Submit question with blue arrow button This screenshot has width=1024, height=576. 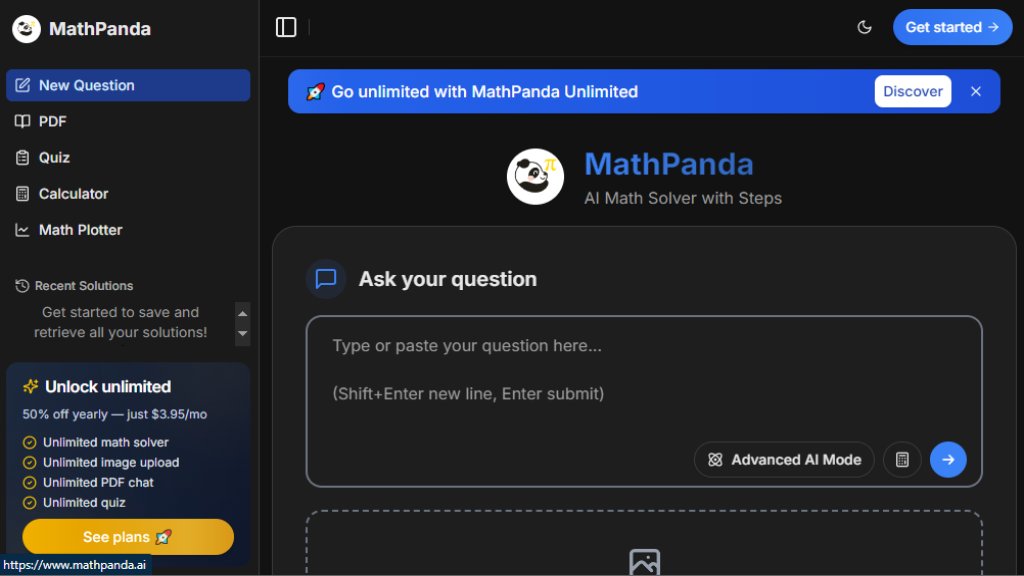pyautogui.click(x=948, y=460)
